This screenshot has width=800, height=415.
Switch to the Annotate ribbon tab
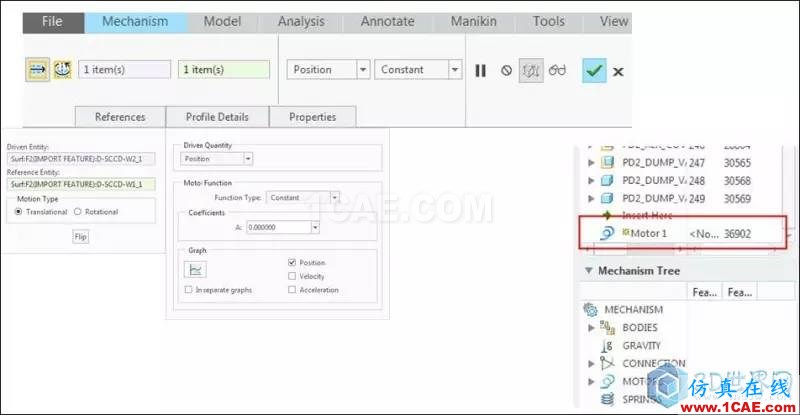(x=388, y=22)
